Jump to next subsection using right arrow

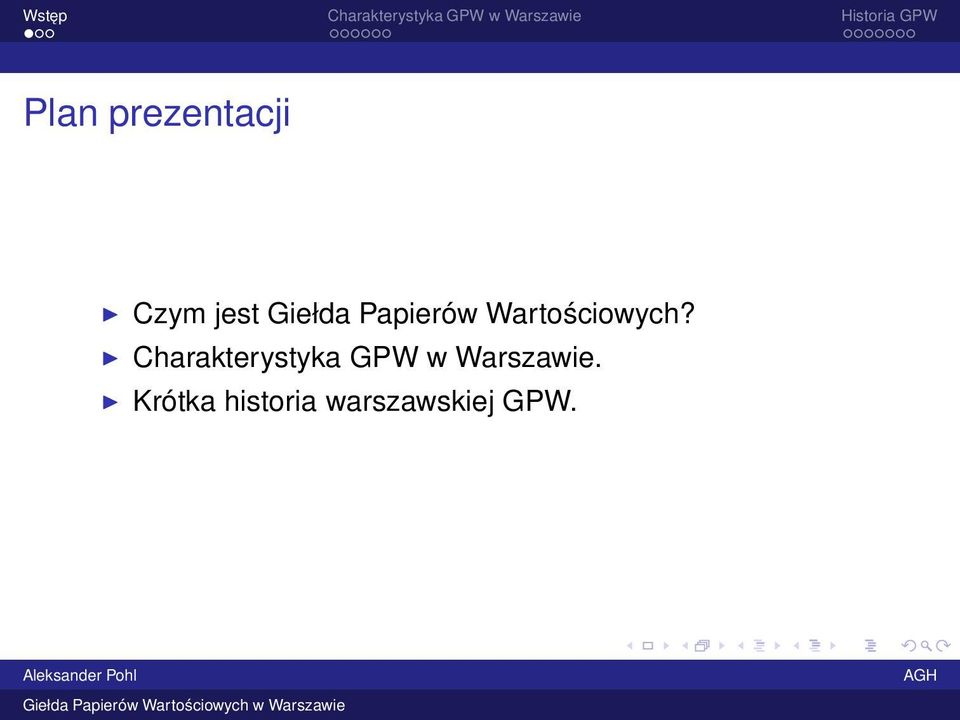778,646
